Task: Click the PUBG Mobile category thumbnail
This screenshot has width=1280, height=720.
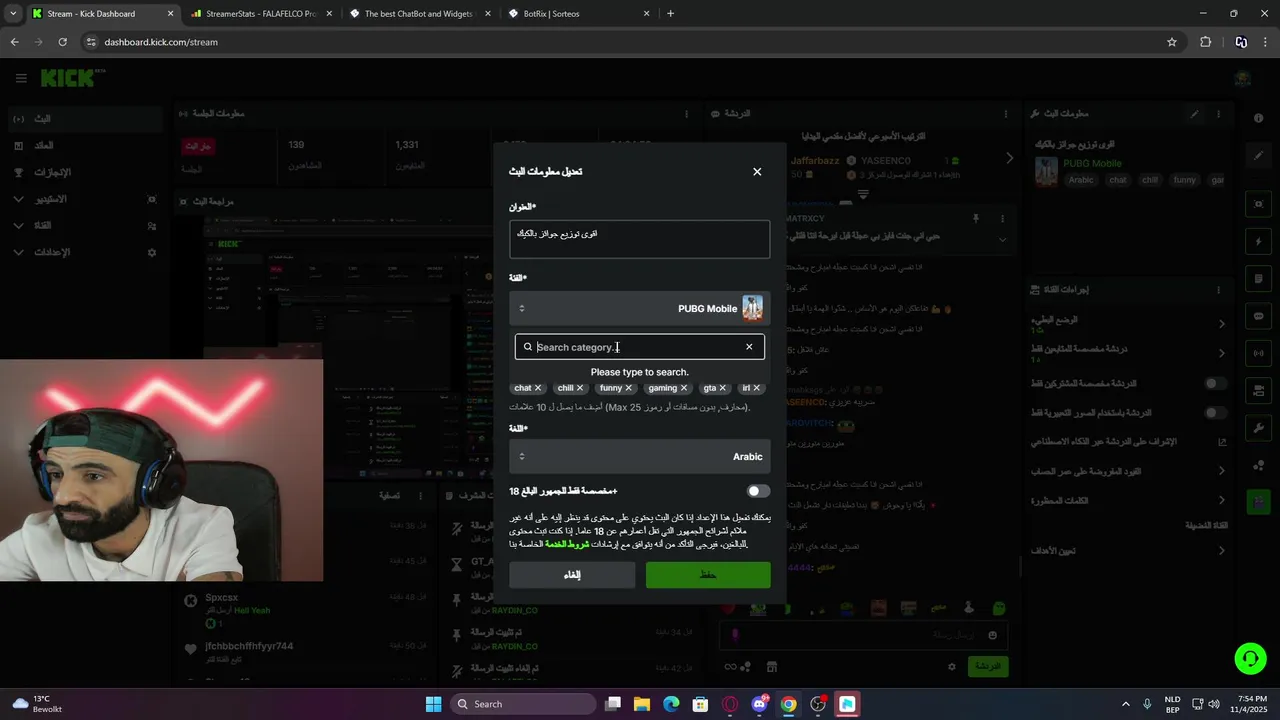Action: [752, 308]
